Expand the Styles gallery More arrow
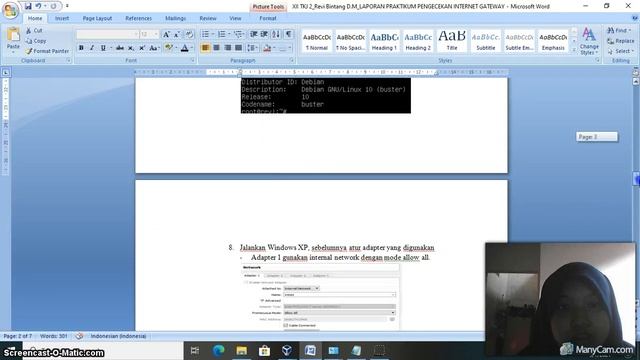Image resolution: width=640 pixels, height=360 pixels. (x=574, y=50)
